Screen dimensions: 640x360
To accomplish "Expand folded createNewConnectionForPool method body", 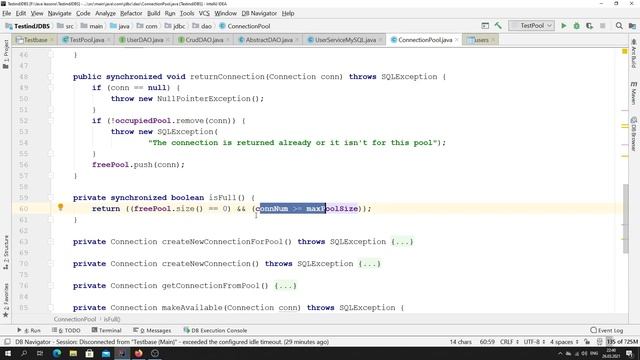I will point(402,242).
